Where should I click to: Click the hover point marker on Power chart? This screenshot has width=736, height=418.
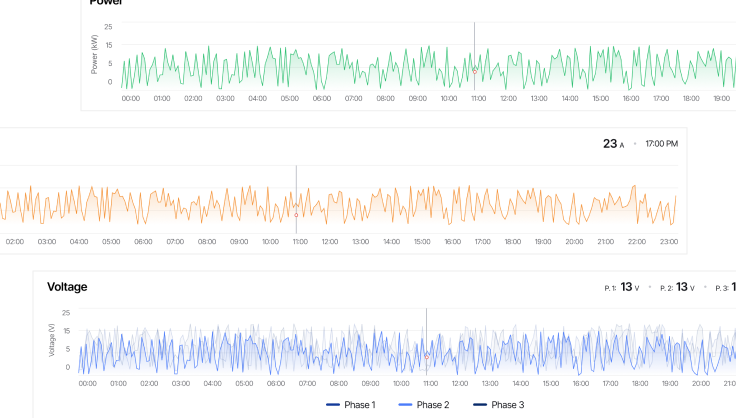[x=475, y=68]
